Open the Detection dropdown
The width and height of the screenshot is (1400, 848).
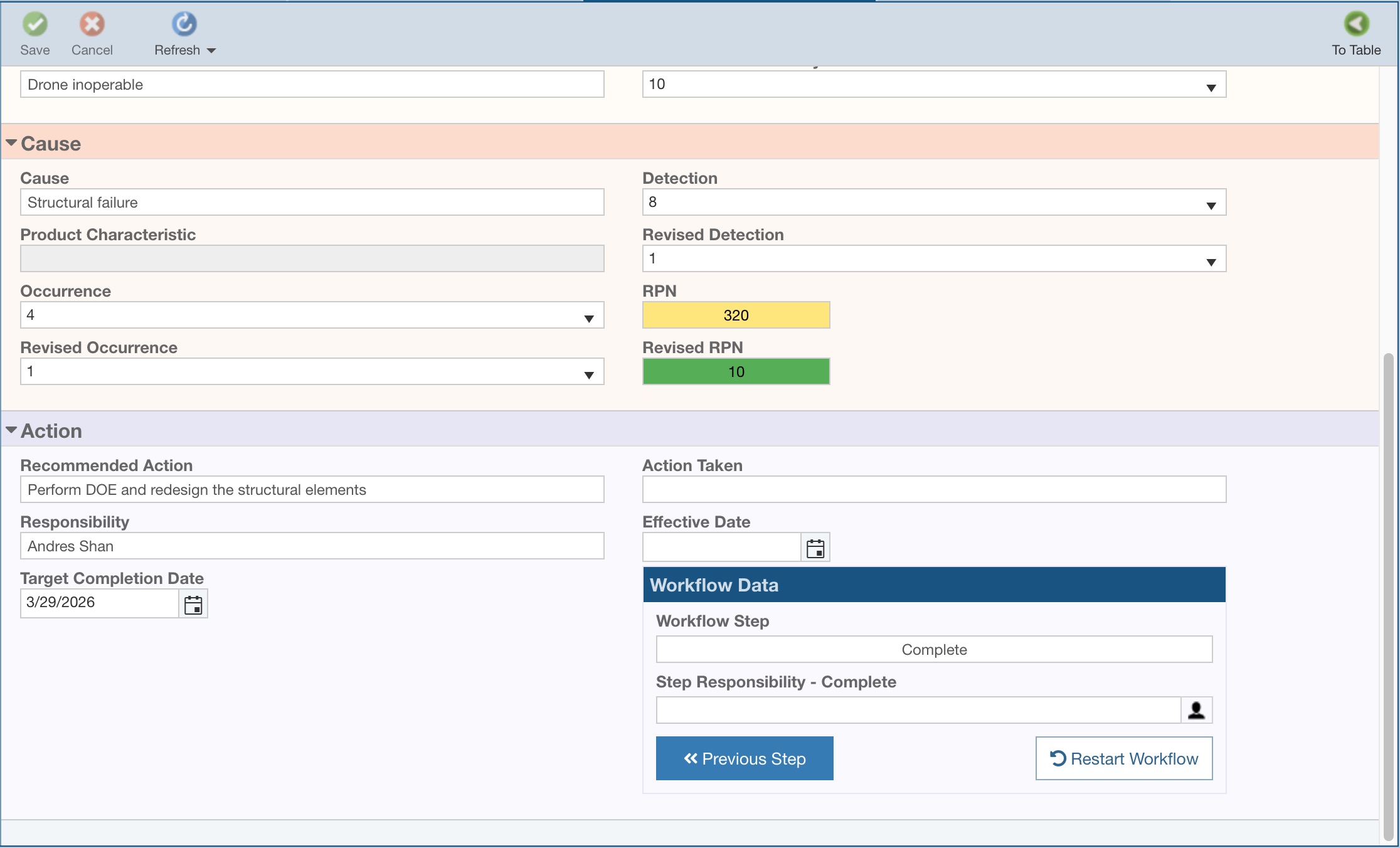(1211, 205)
